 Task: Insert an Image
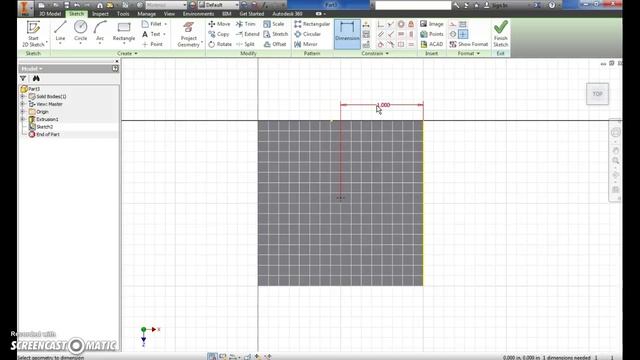[x=431, y=24]
